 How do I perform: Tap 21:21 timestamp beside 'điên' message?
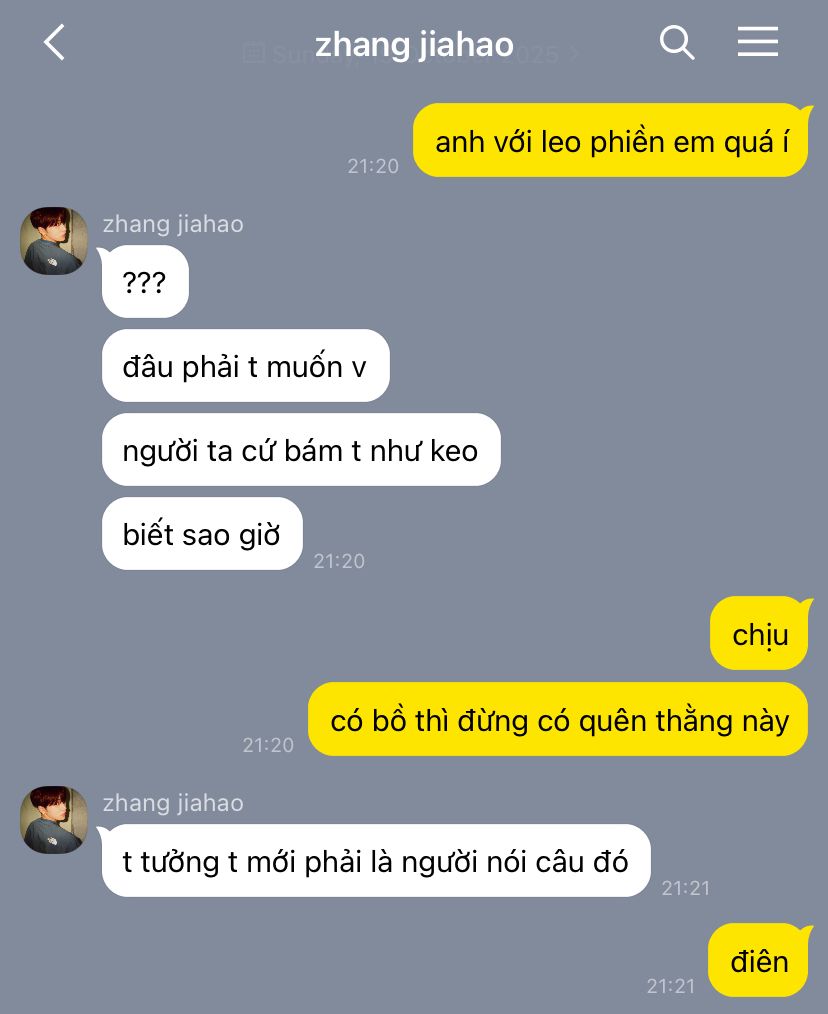671,986
